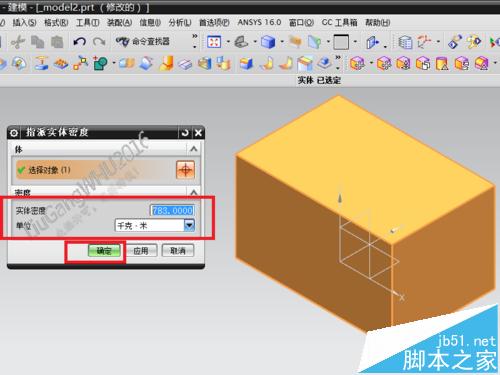Image resolution: width=500 pixels, height=375 pixels.
Task: Click the two connected squares line icon
Action: pyautogui.click(x=81, y=63)
